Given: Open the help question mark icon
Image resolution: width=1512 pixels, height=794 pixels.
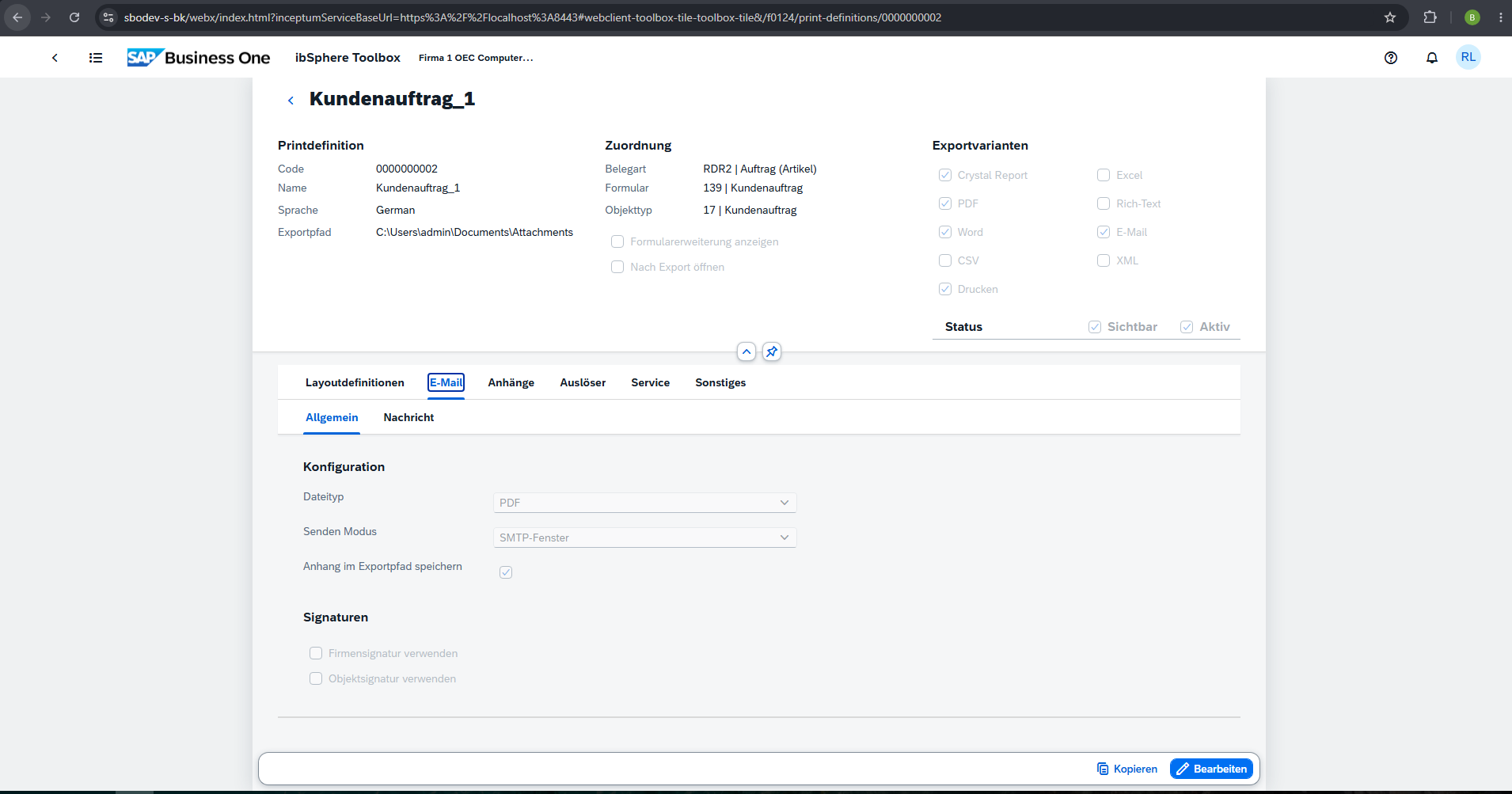Looking at the screenshot, I should (1391, 58).
